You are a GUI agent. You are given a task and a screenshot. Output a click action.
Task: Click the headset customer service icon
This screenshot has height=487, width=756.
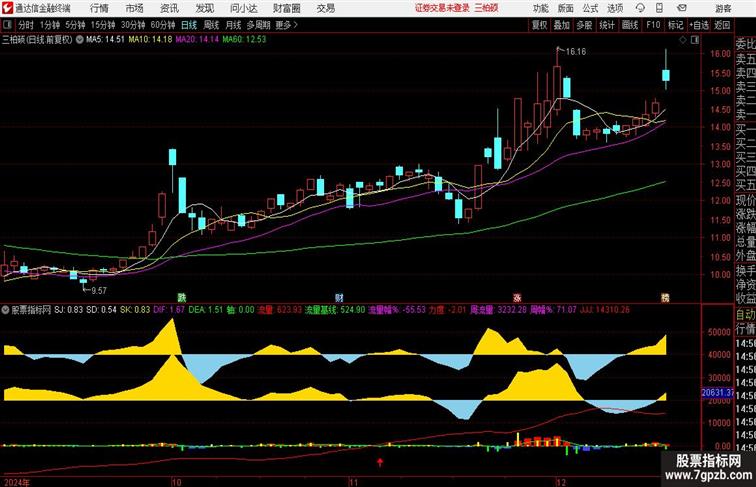[640, 8]
